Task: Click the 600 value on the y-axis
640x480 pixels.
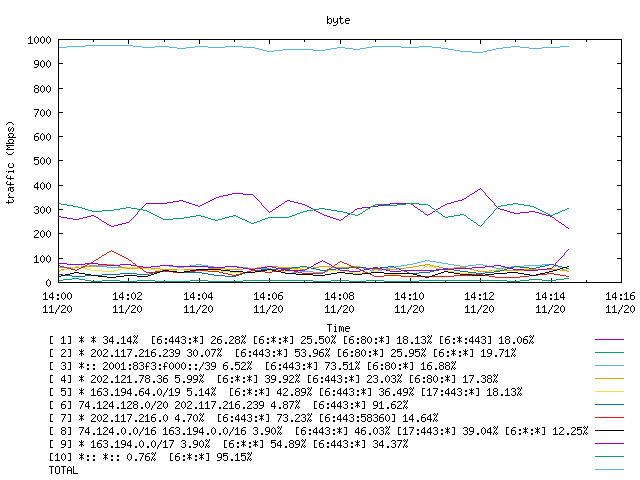Action: (x=42, y=137)
